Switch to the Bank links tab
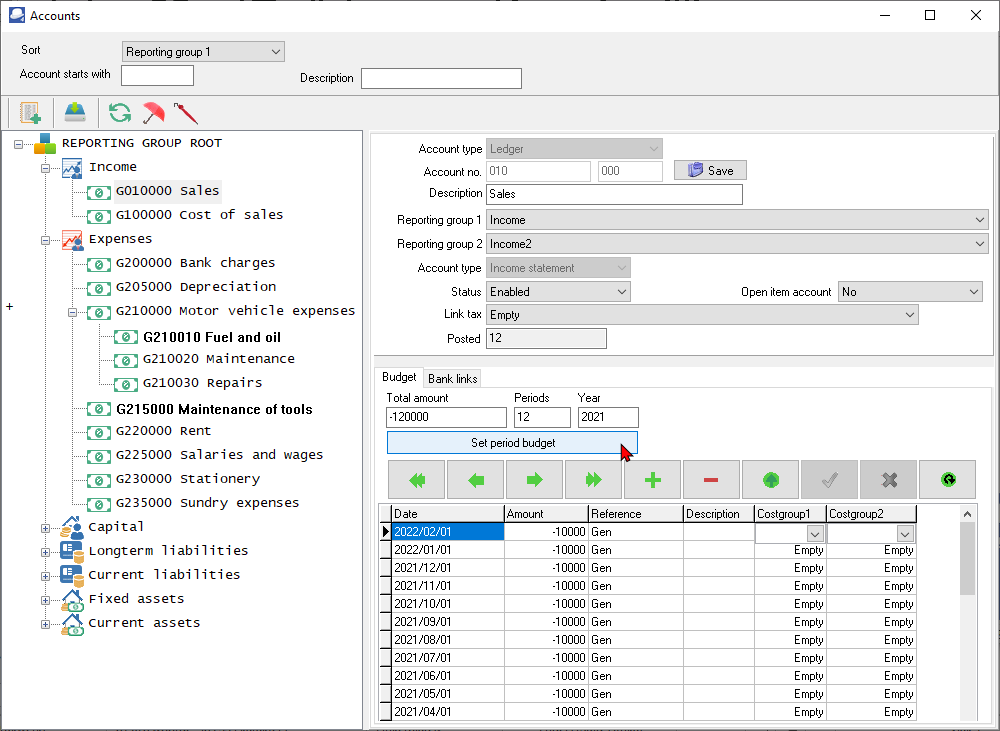This screenshot has width=1000, height=731. point(452,378)
